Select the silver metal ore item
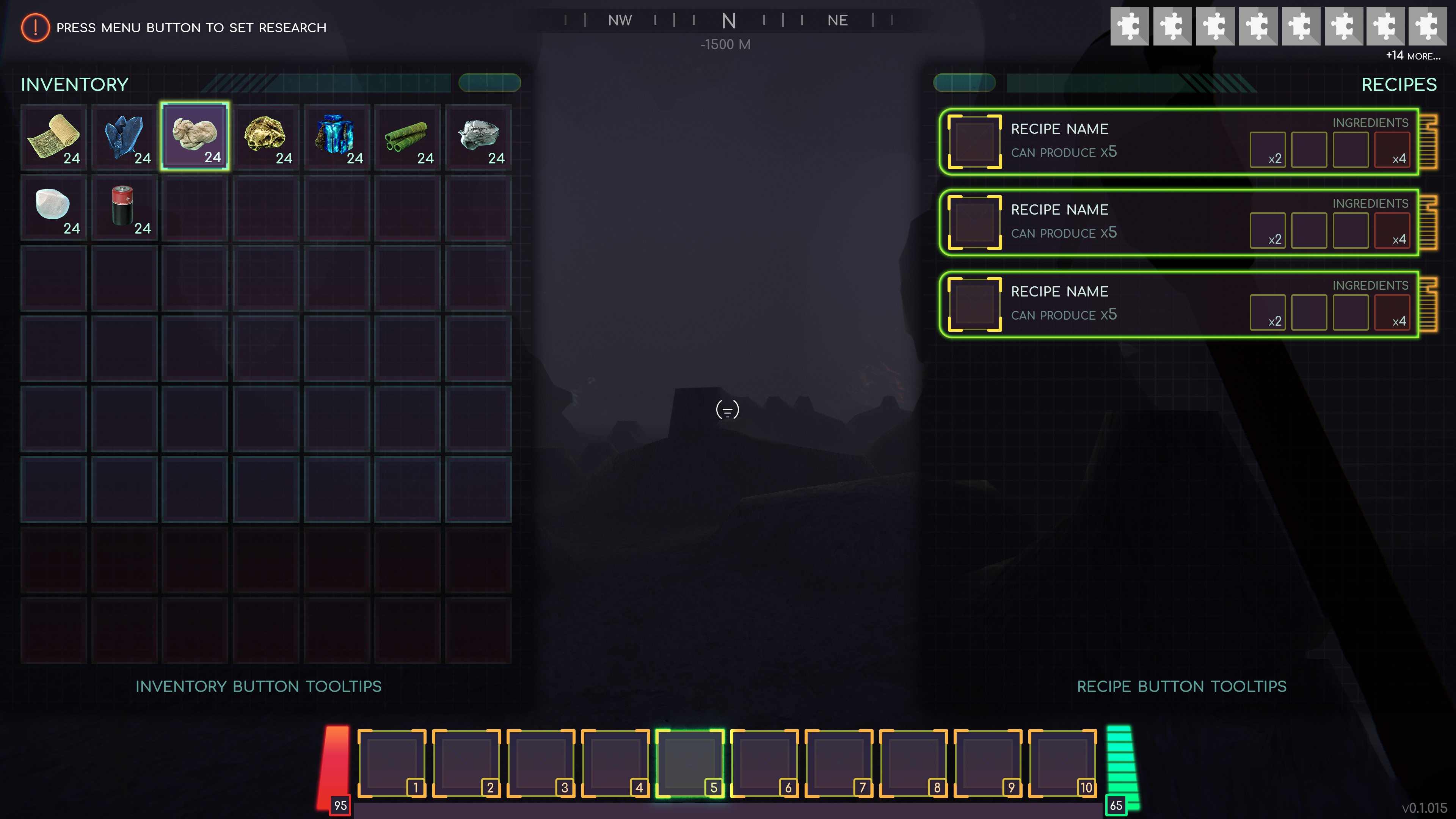 pos(478,137)
